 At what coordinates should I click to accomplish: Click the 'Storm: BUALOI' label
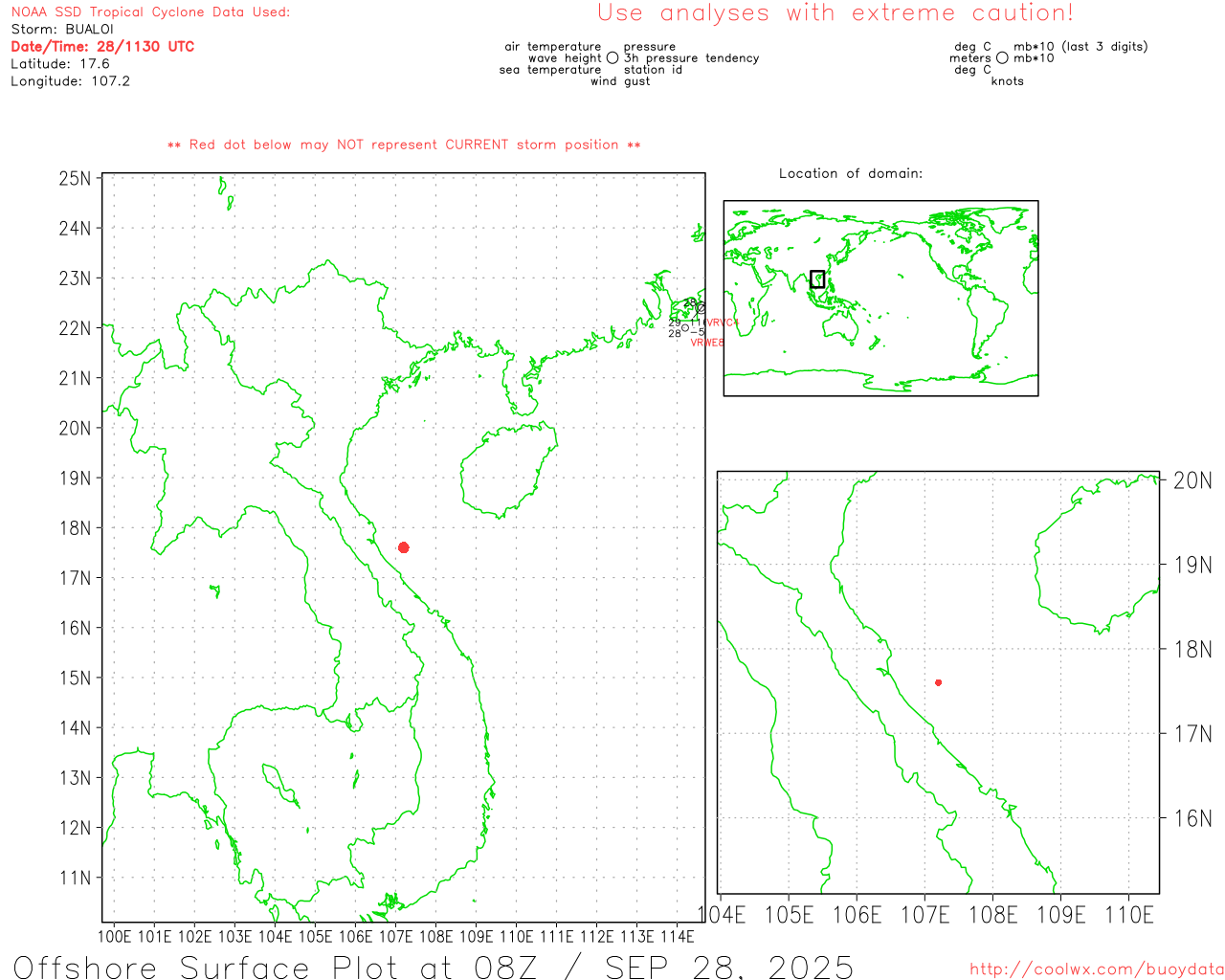62,30
